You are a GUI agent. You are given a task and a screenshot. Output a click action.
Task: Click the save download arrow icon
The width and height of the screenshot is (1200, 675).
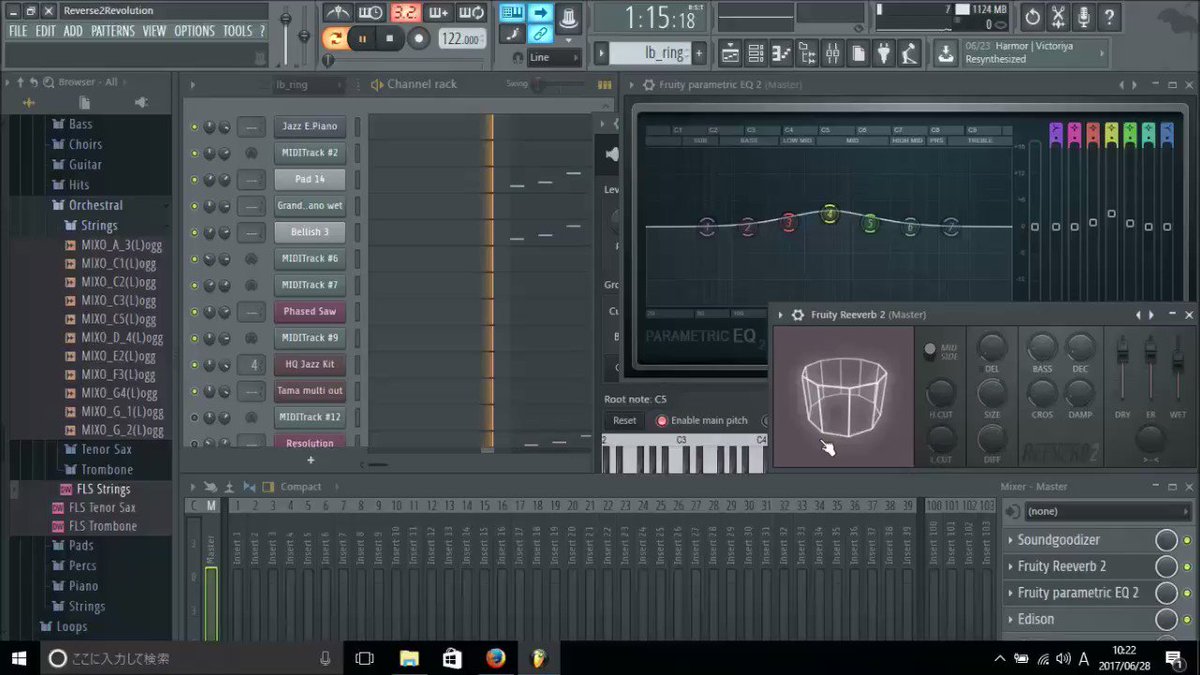coord(945,53)
